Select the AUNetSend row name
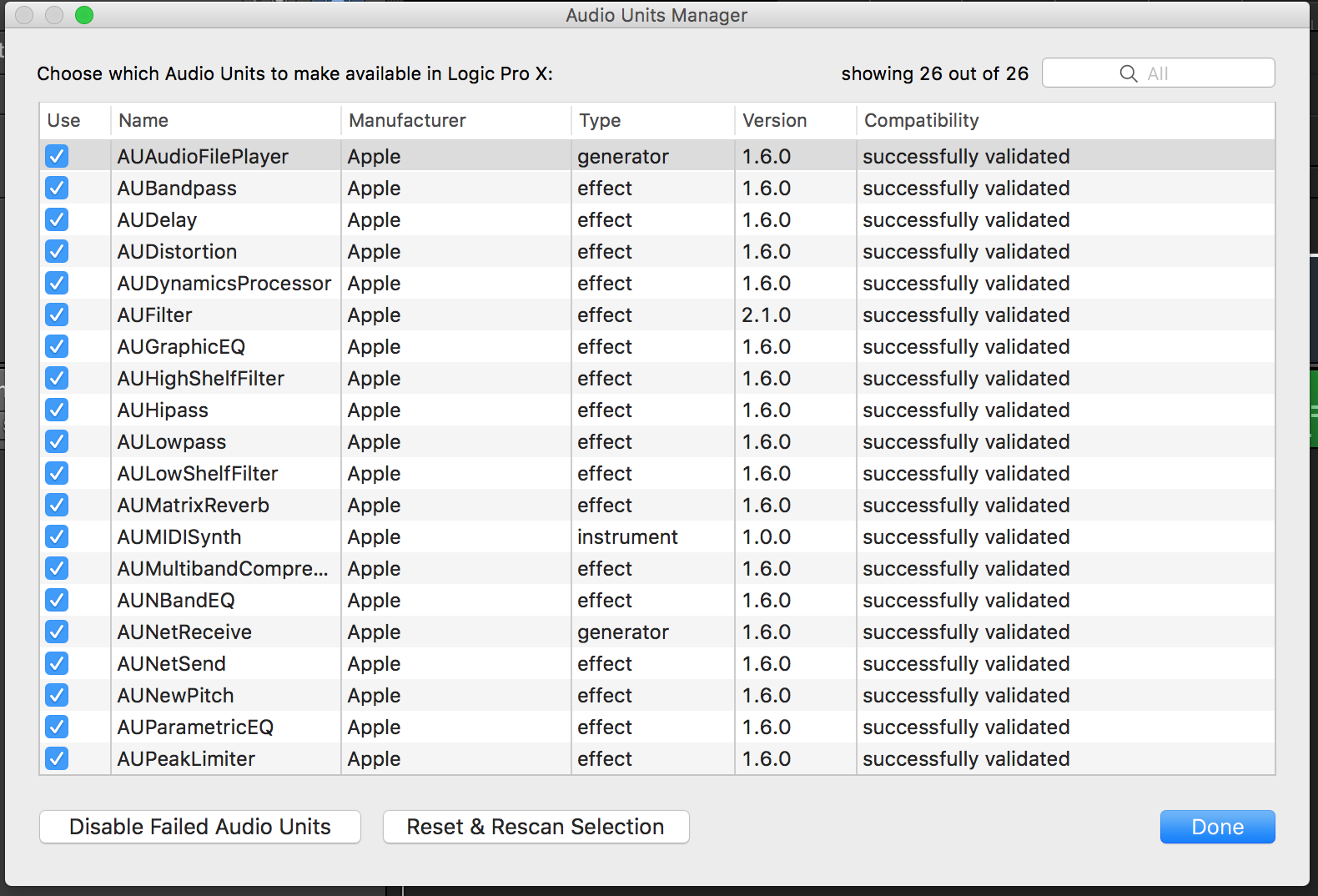 coord(172,664)
